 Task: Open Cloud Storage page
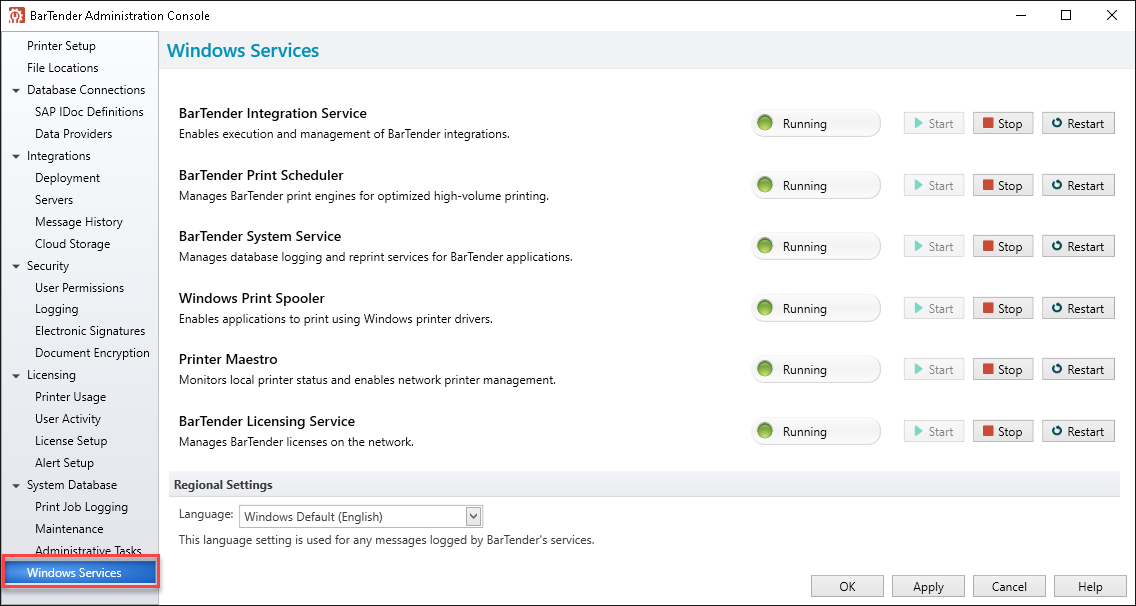point(72,244)
